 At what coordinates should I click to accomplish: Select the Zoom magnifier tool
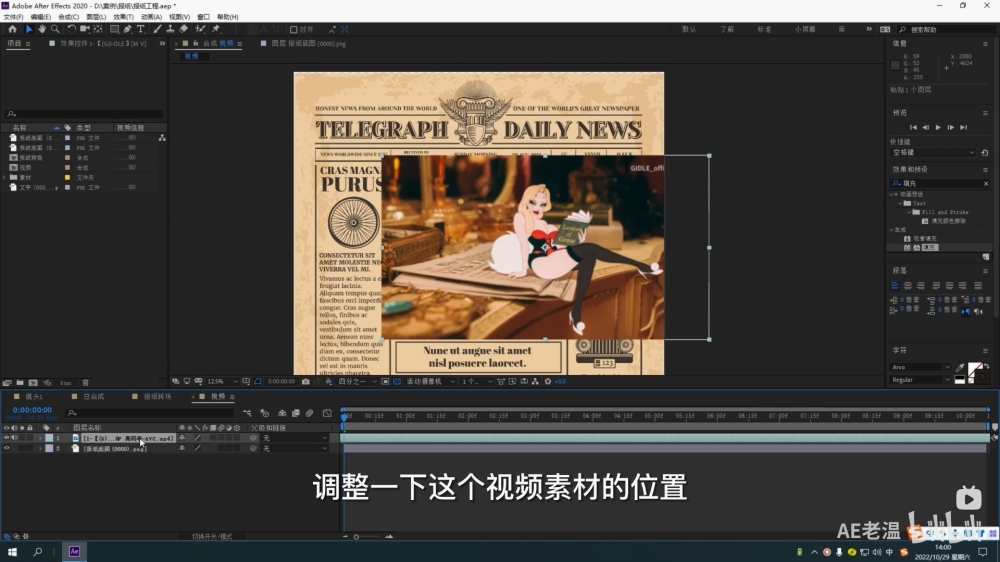coord(55,29)
